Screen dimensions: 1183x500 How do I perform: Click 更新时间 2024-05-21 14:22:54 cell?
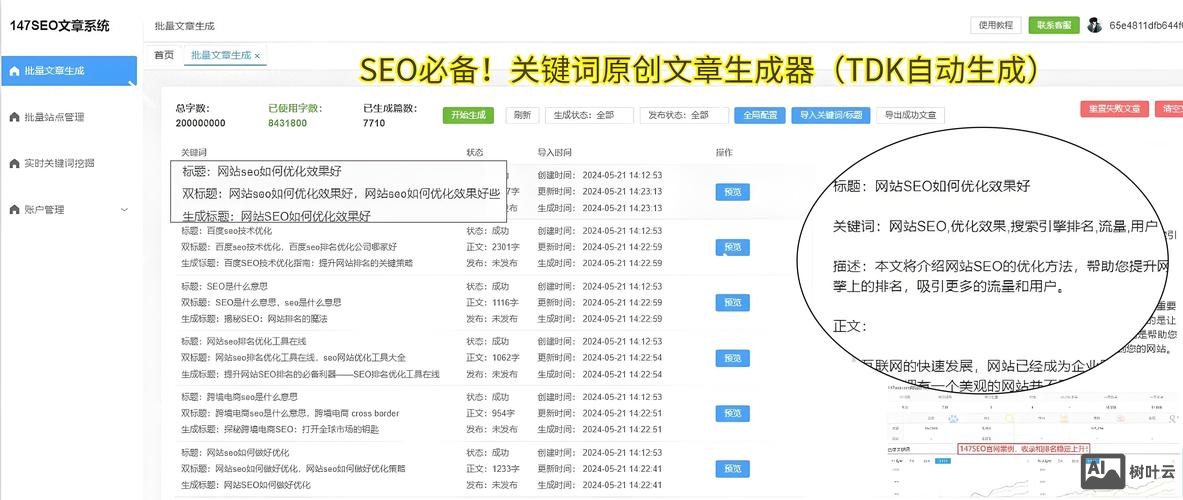tap(600, 357)
